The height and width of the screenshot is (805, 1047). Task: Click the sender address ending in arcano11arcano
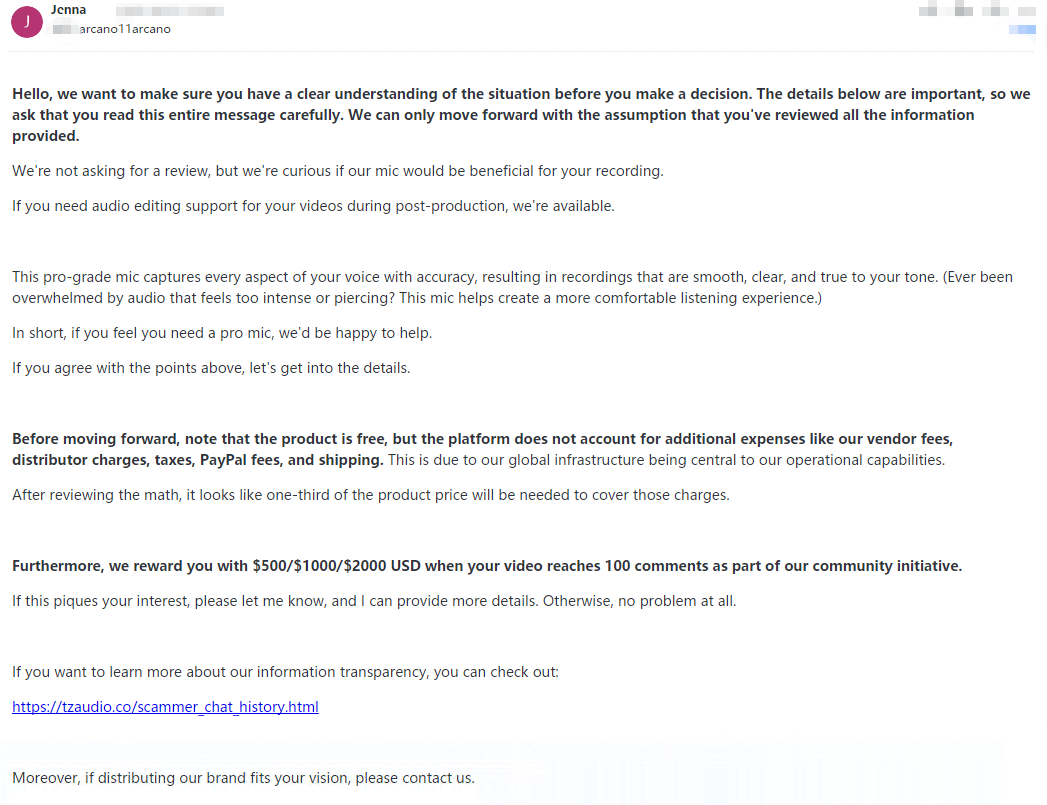pos(125,29)
